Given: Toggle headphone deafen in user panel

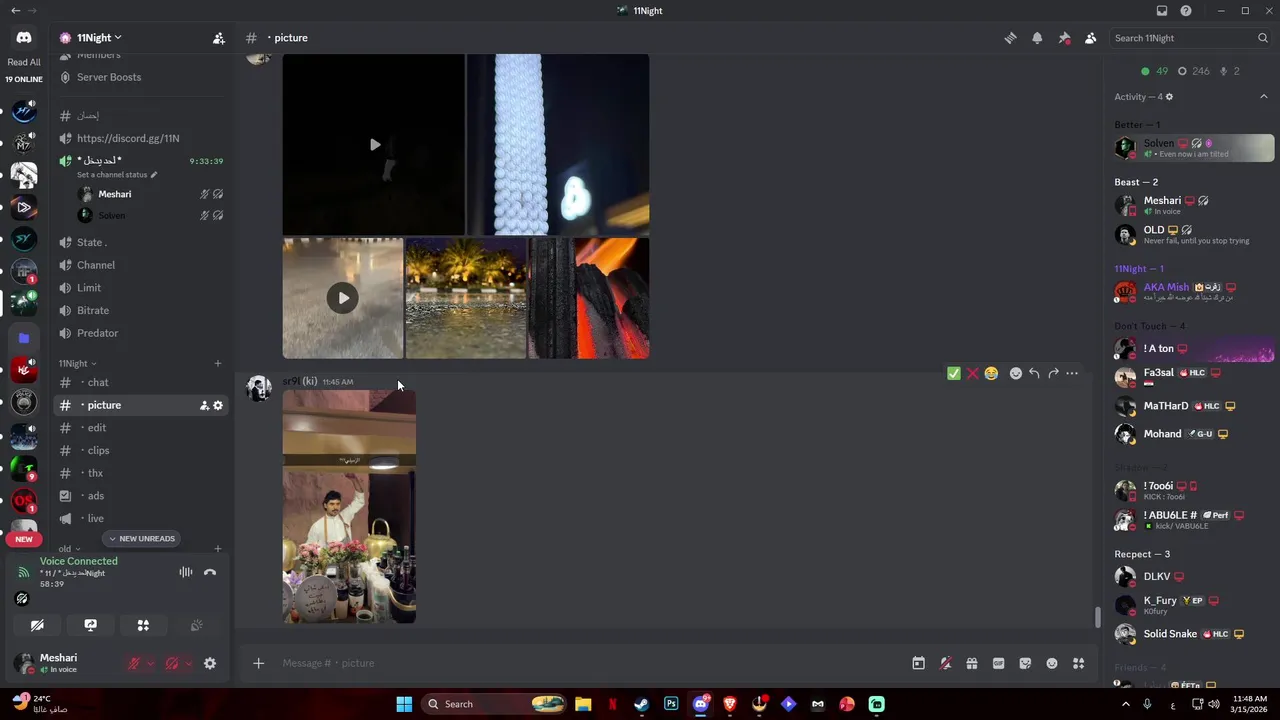Looking at the screenshot, I should (x=172, y=663).
